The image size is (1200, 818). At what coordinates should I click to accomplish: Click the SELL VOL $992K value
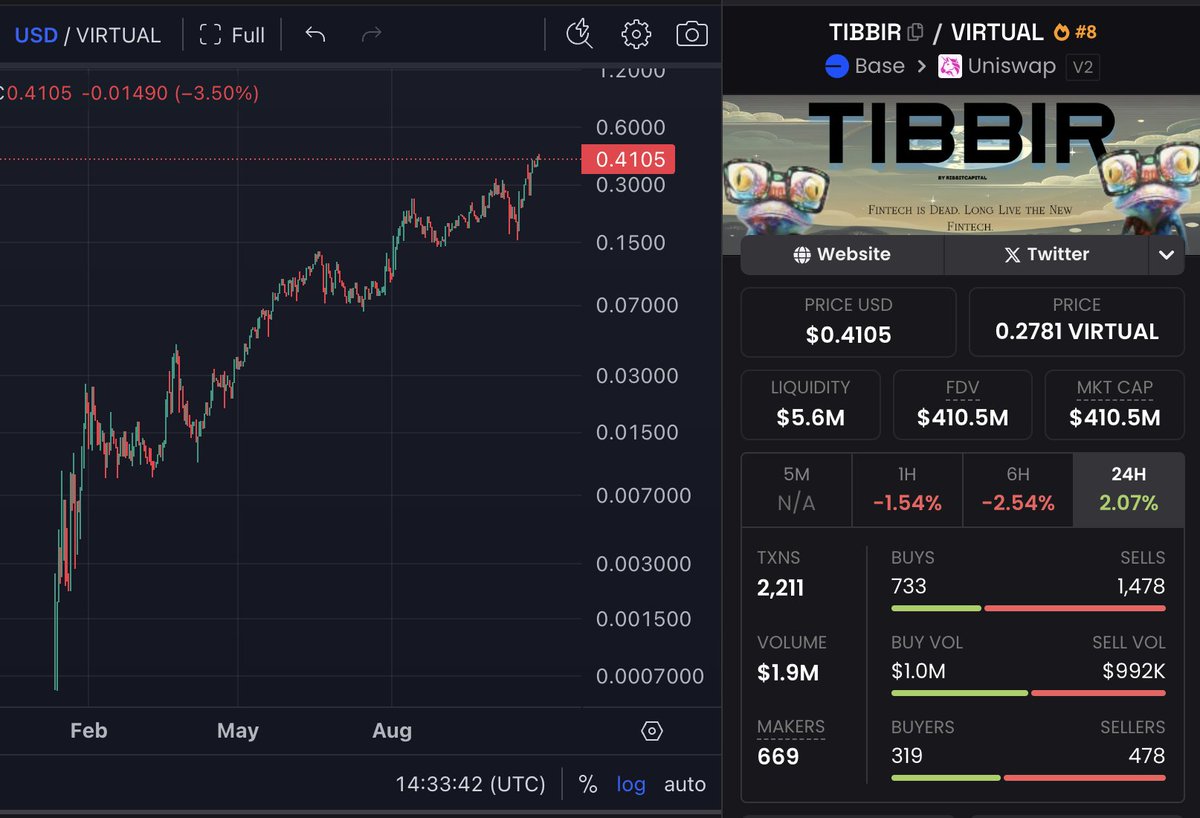(1134, 671)
